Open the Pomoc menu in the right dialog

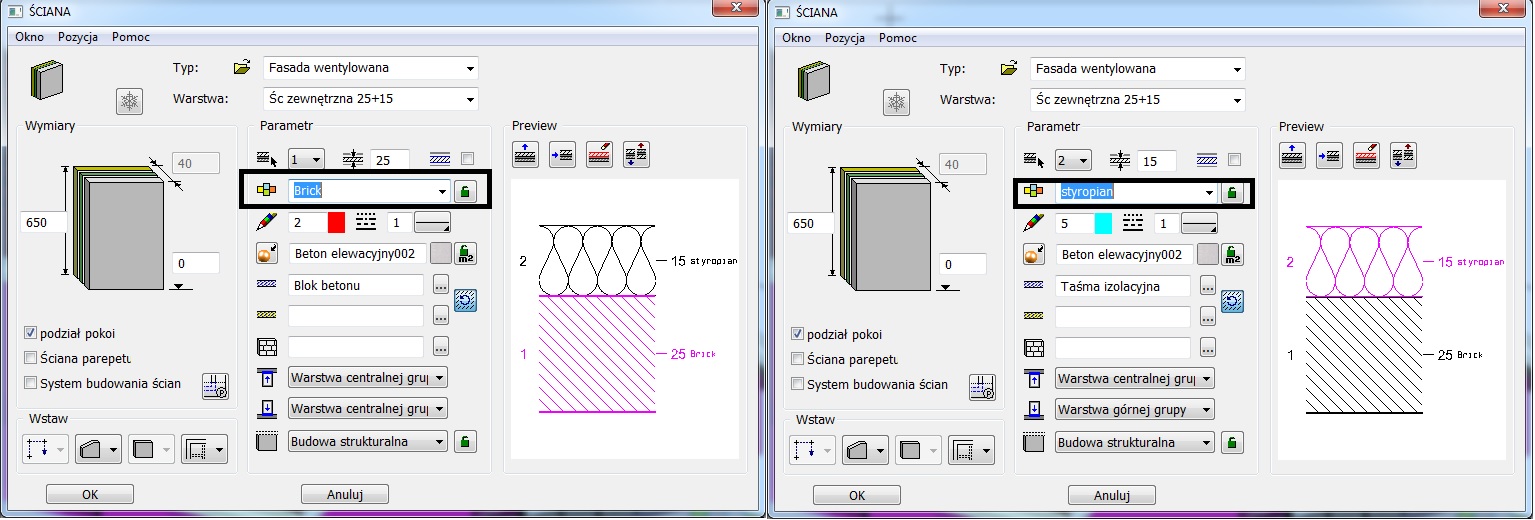coord(897,37)
